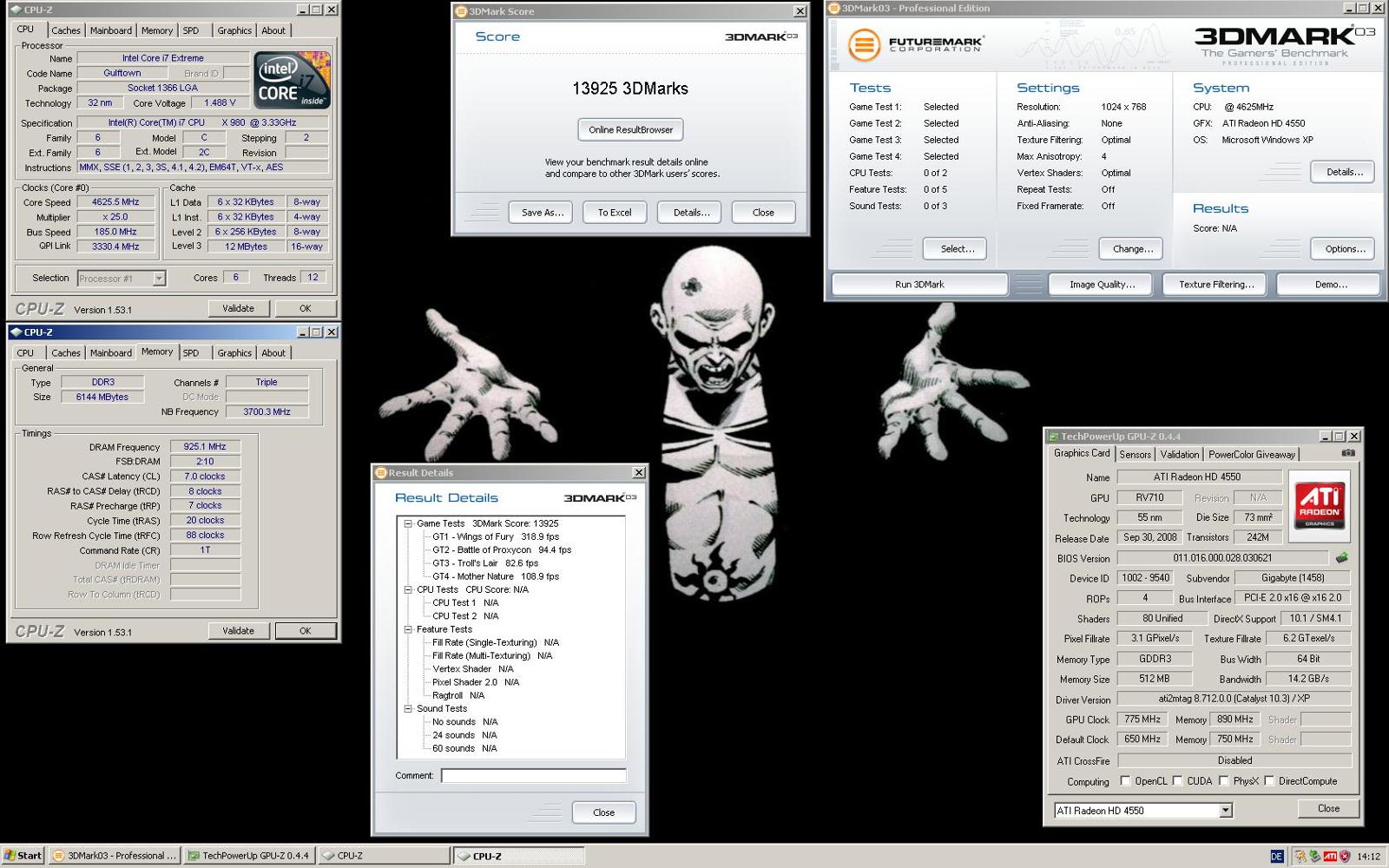
Task: Click Close in the Result Details window
Action: (604, 812)
